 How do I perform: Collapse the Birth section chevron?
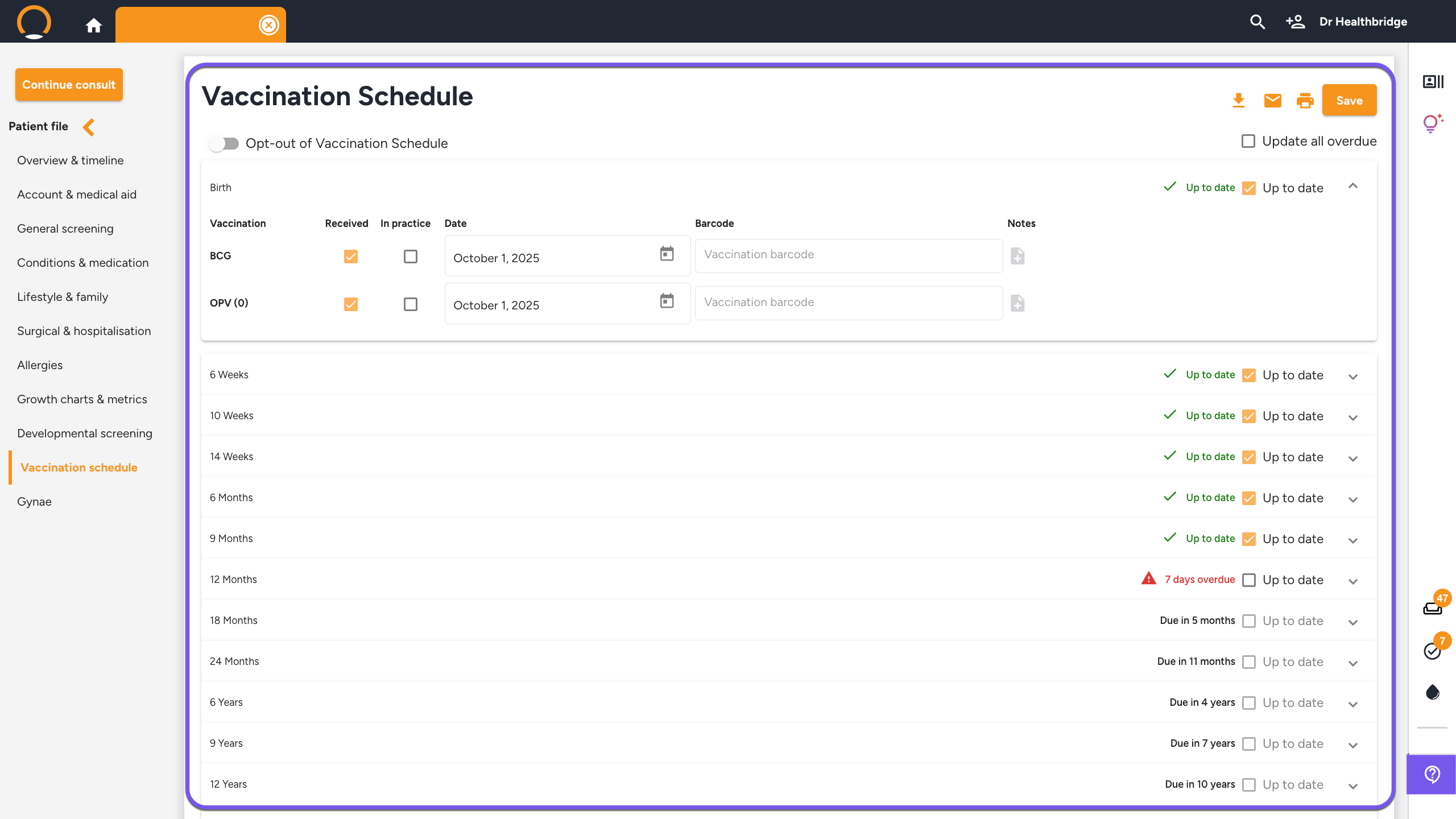click(x=1353, y=187)
